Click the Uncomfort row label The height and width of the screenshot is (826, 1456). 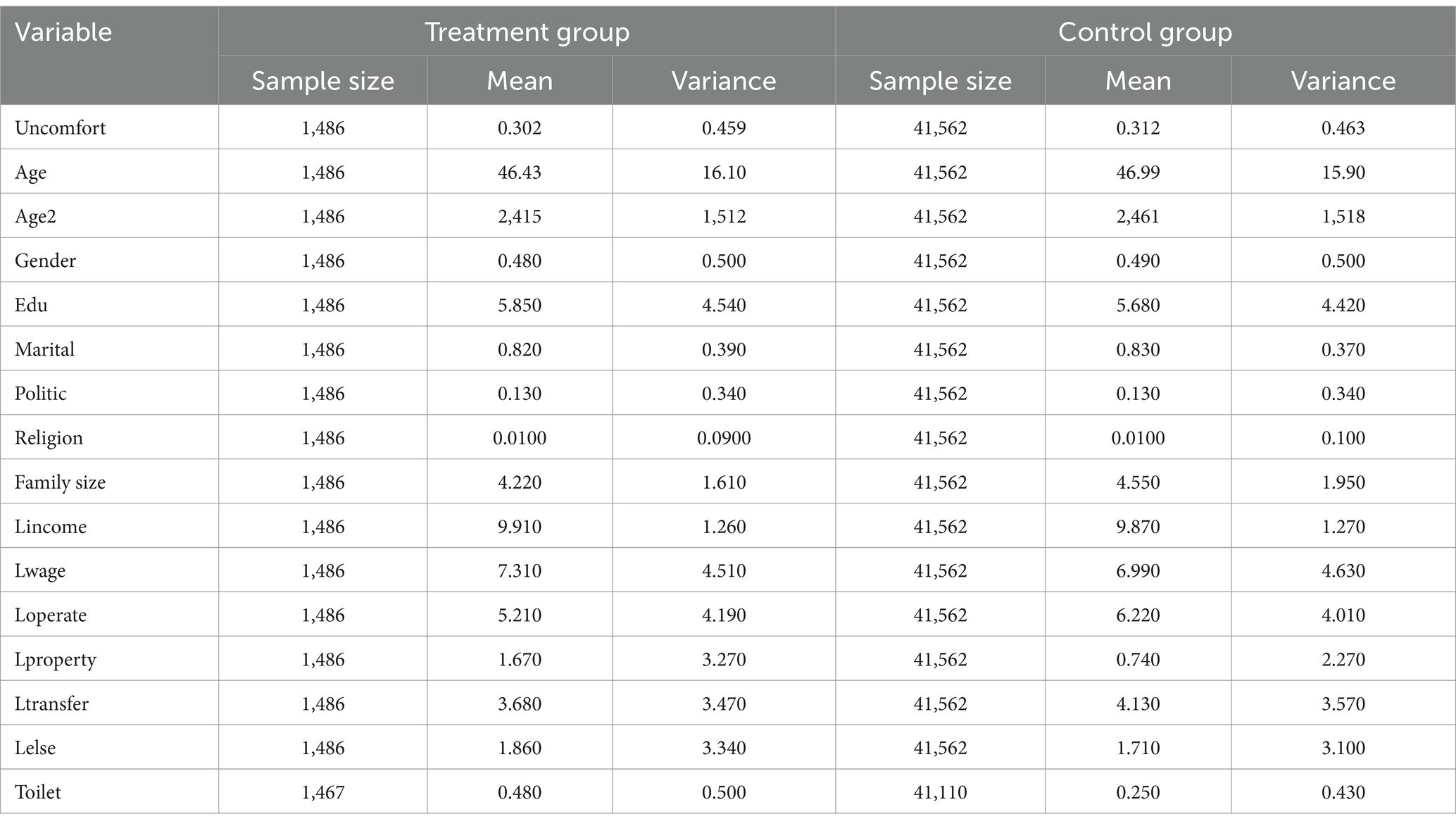[61, 128]
